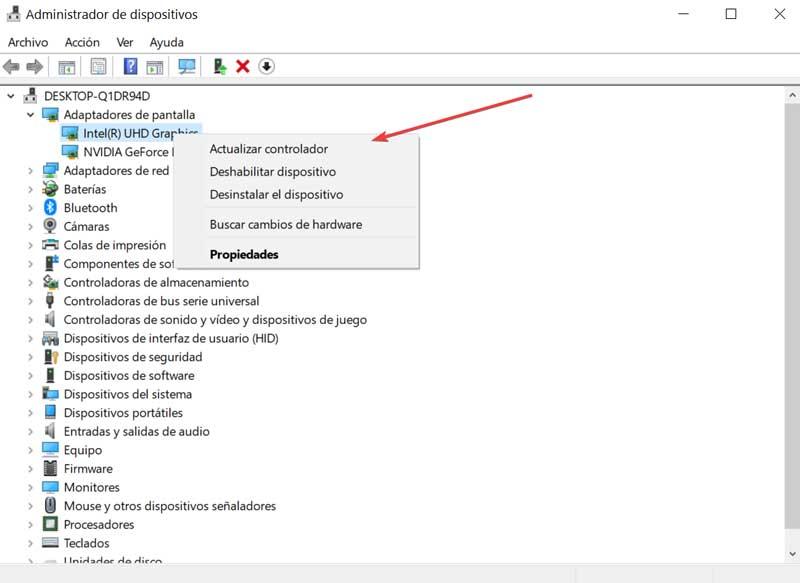Close the Administrador de dispositivos window
Viewport: 800px width, 583px height.
tap(779, 14)
